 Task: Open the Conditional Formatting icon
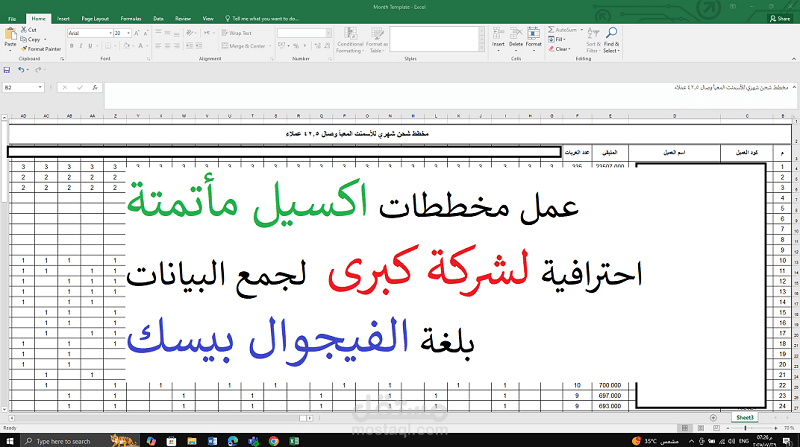(351, 34)
